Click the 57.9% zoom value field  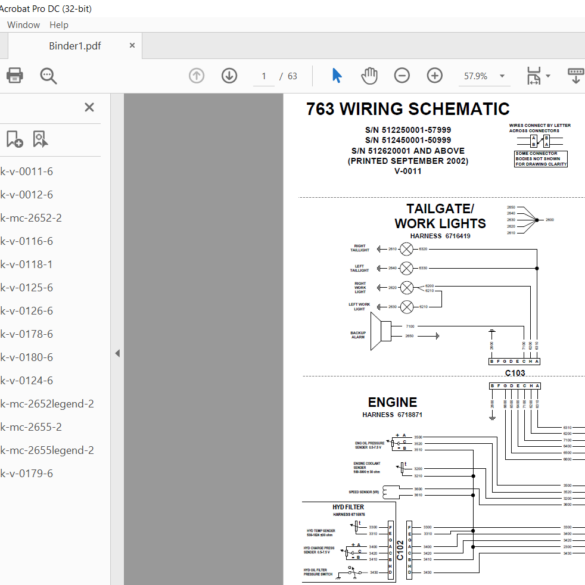coord(476,76)
